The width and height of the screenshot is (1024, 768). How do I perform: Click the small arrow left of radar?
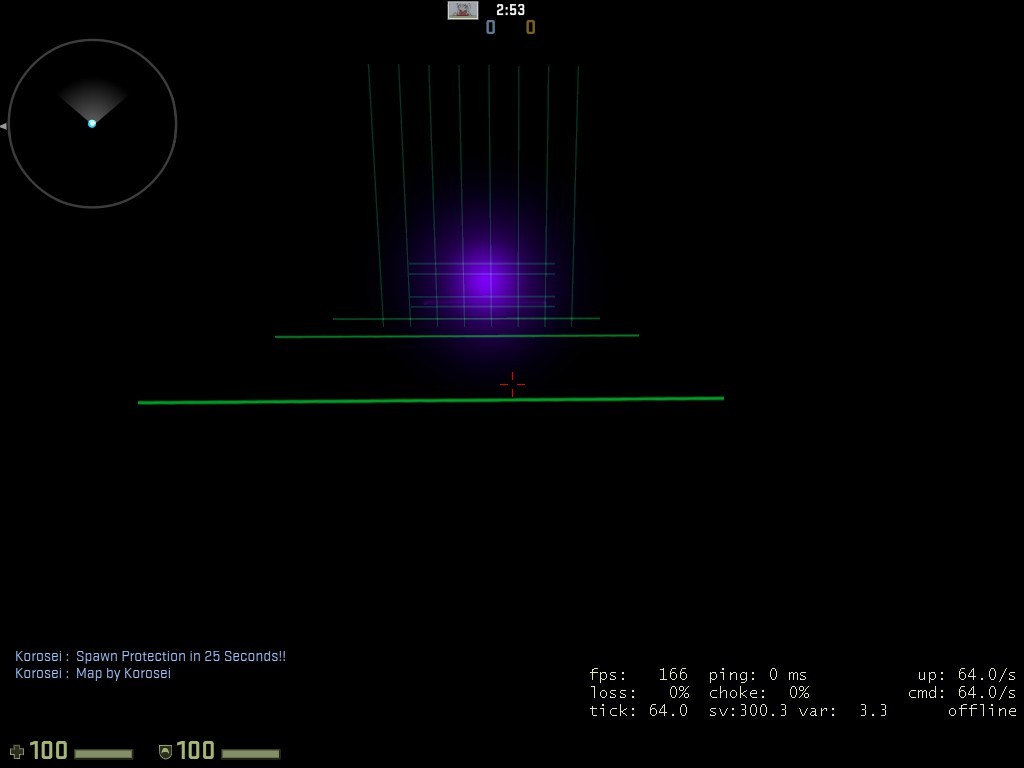point(3,126)
